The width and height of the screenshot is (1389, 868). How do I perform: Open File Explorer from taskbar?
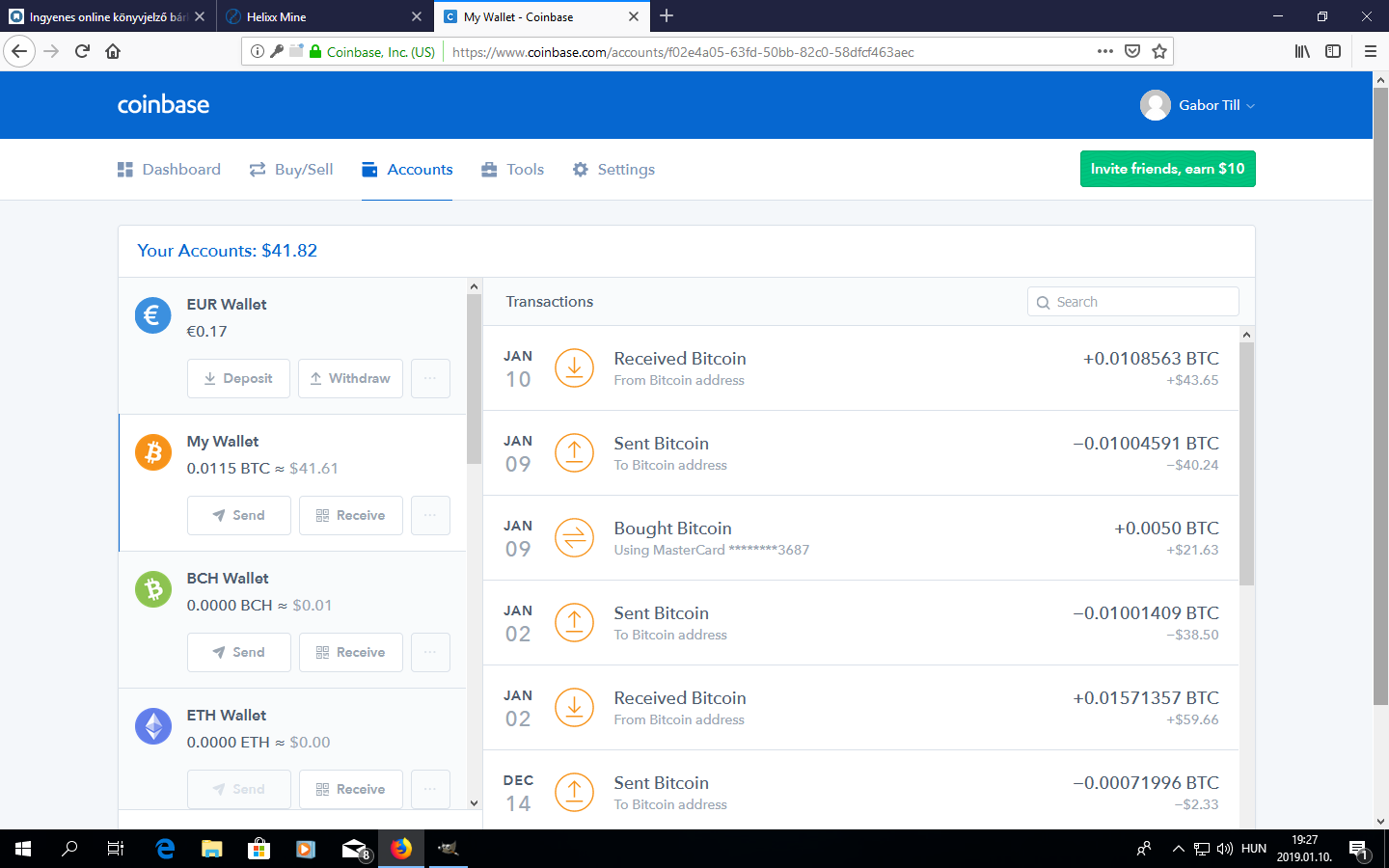[211, 849]
